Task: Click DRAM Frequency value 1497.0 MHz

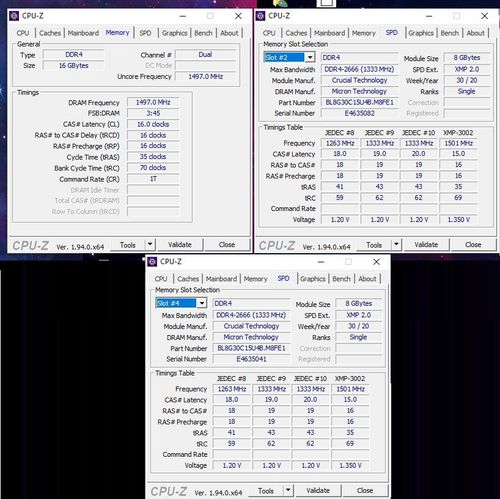Action: (153, 102)
